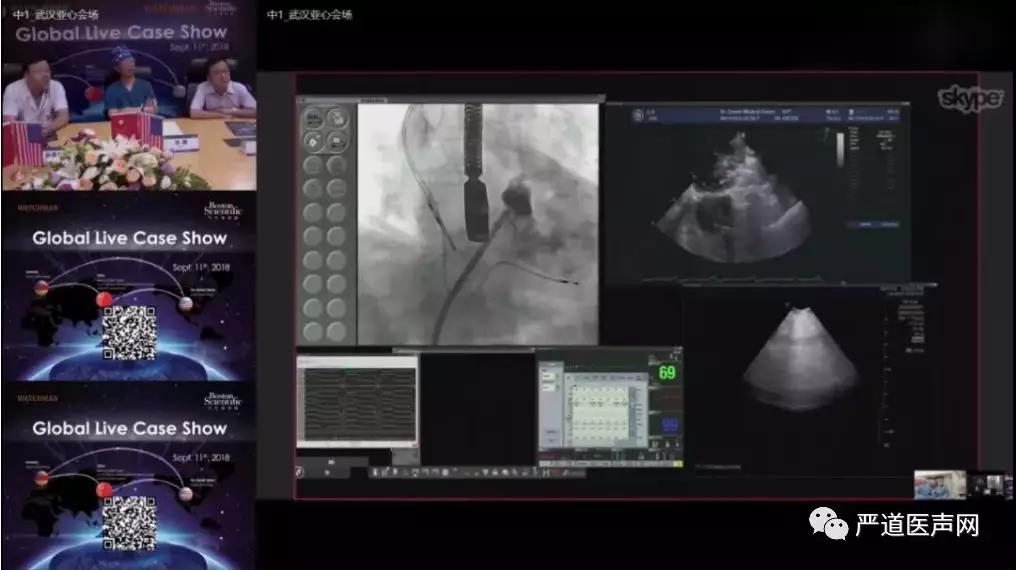Select second-row left icon in the fluoroscopy palette
The width and height of the screenshot is (1016, 570).
pos(314,141)
